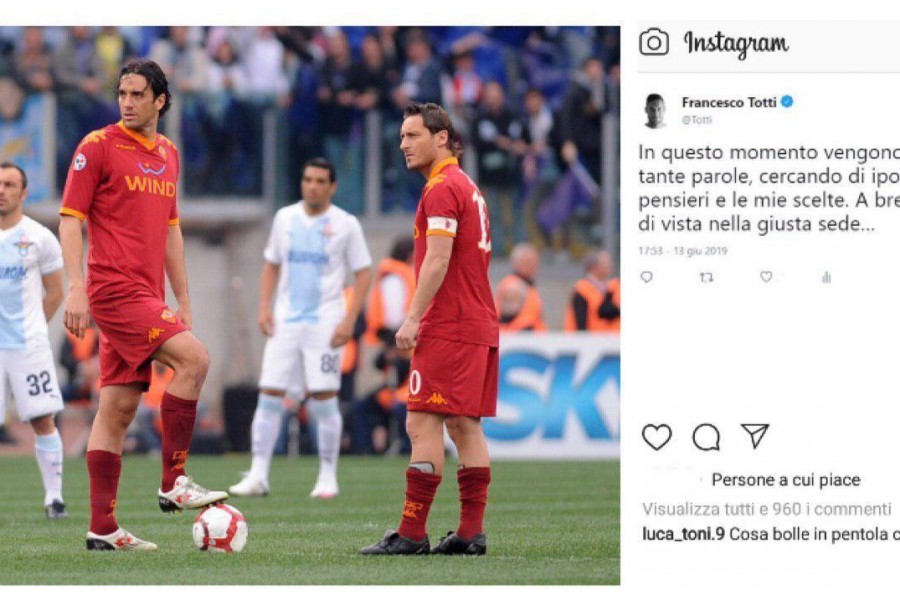Like the tweet with small heart icon
The height and width of the screenshot is (600, 900).
point(766,277)
